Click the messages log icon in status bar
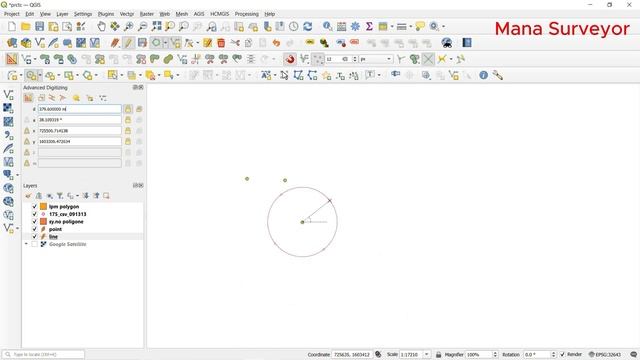Viewport: 640px width, 360px height. click(x=633, y=354)
